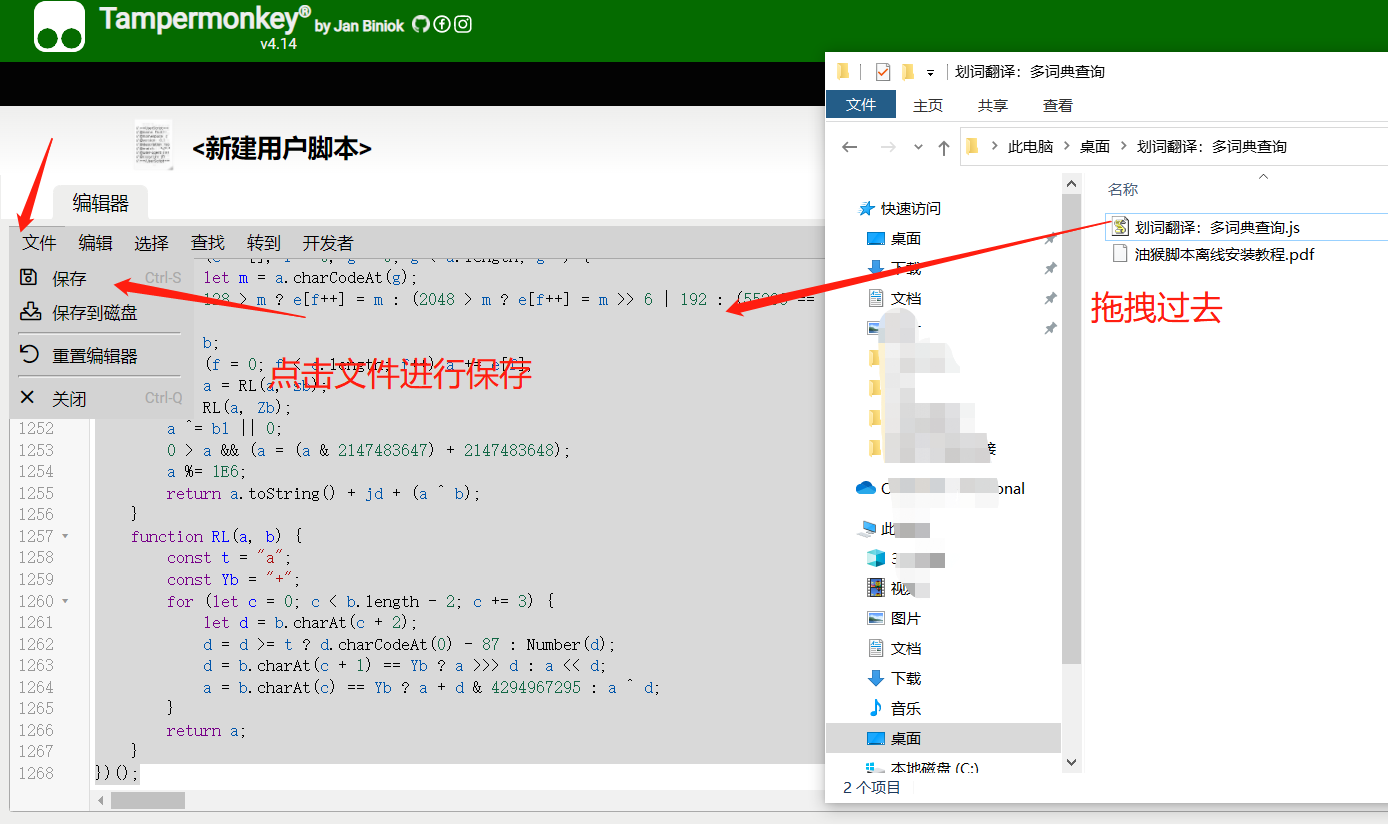This screenshot has height=826, width=1388.
Task: Click line number 1262 in the gutter
Action: coord(36,644)
